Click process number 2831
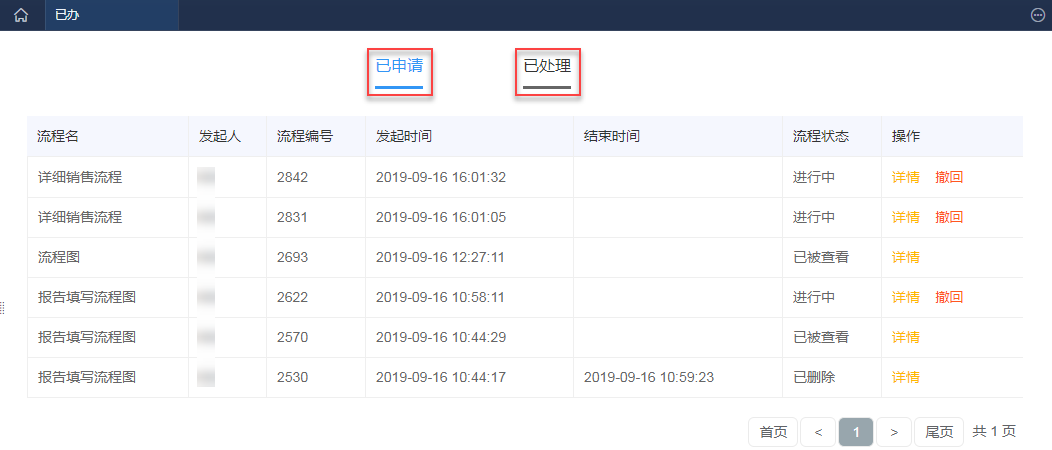Viewport: 1052px width, 450px height. pos(292,217)
